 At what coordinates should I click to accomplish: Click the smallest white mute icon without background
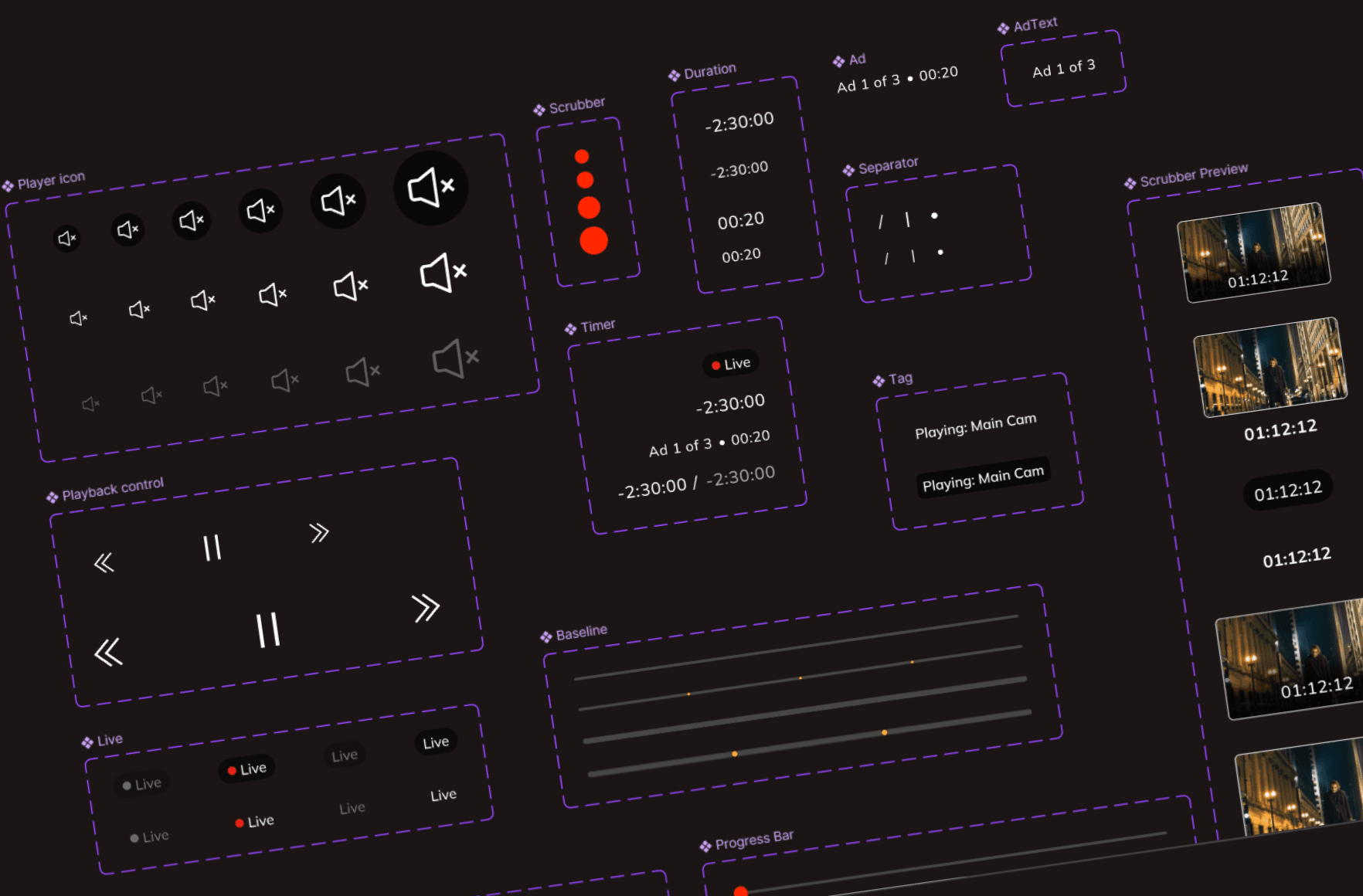click(79, 318)
